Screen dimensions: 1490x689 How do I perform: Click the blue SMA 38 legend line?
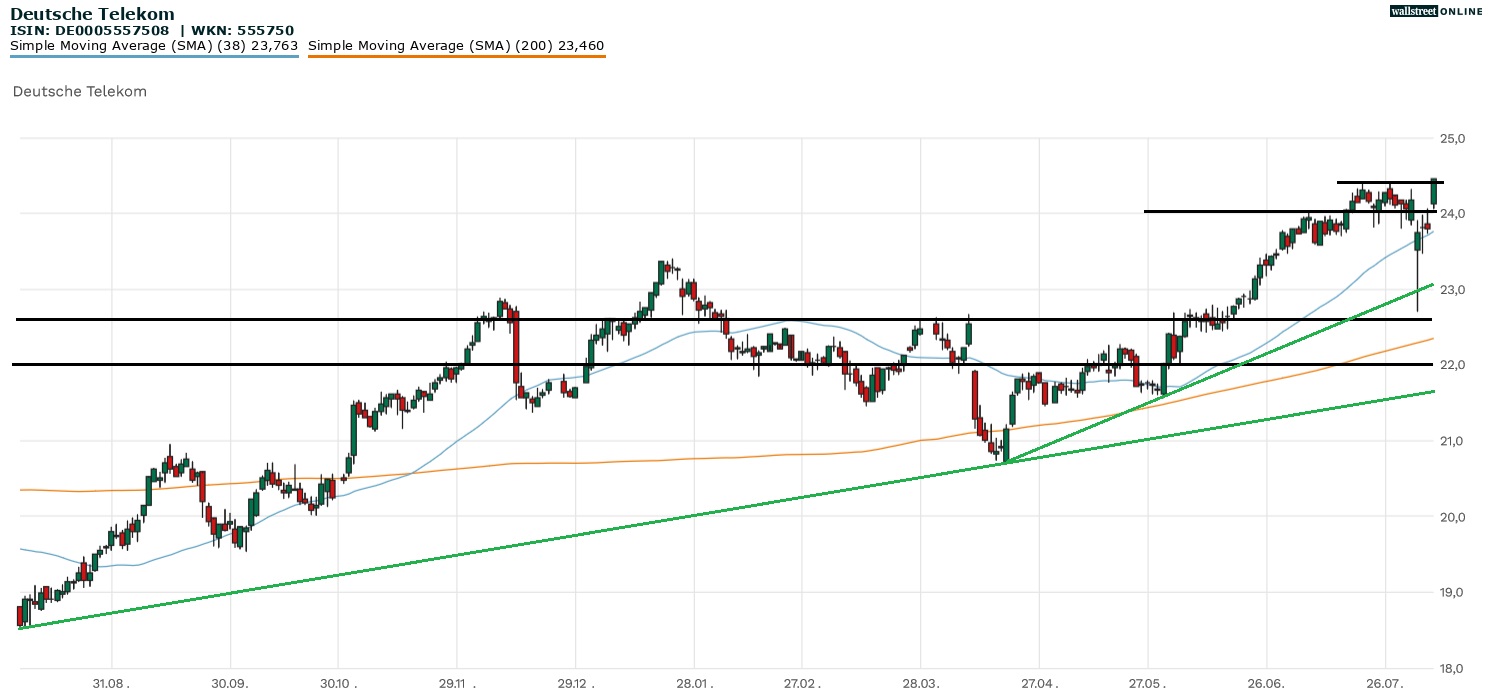pyautogui.click(x=154, y=56)
